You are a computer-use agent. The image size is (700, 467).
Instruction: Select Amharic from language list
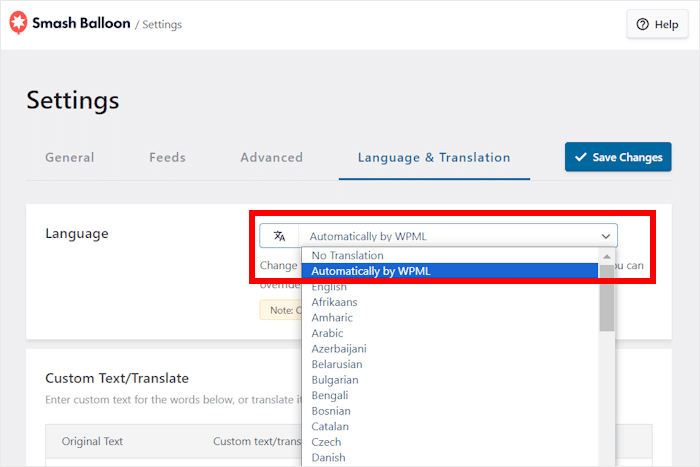tap(450, 318)
